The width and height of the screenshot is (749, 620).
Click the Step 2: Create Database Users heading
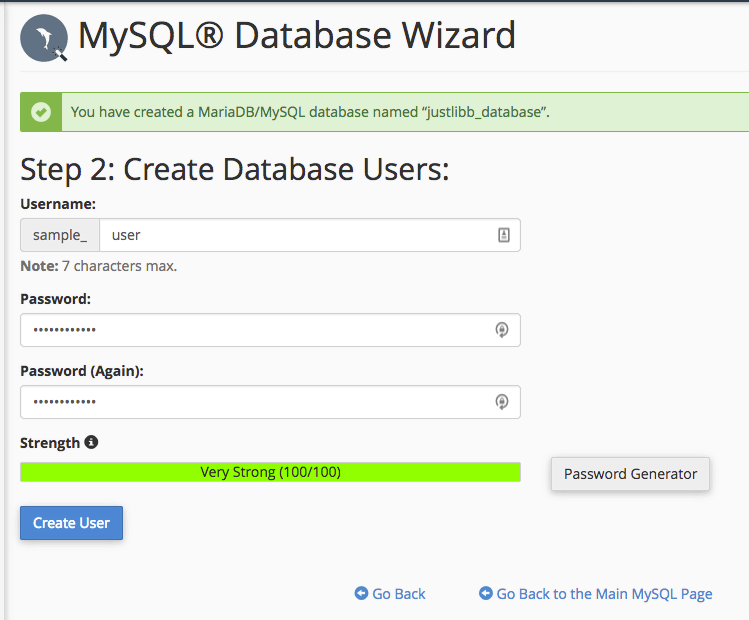point(235,170)
